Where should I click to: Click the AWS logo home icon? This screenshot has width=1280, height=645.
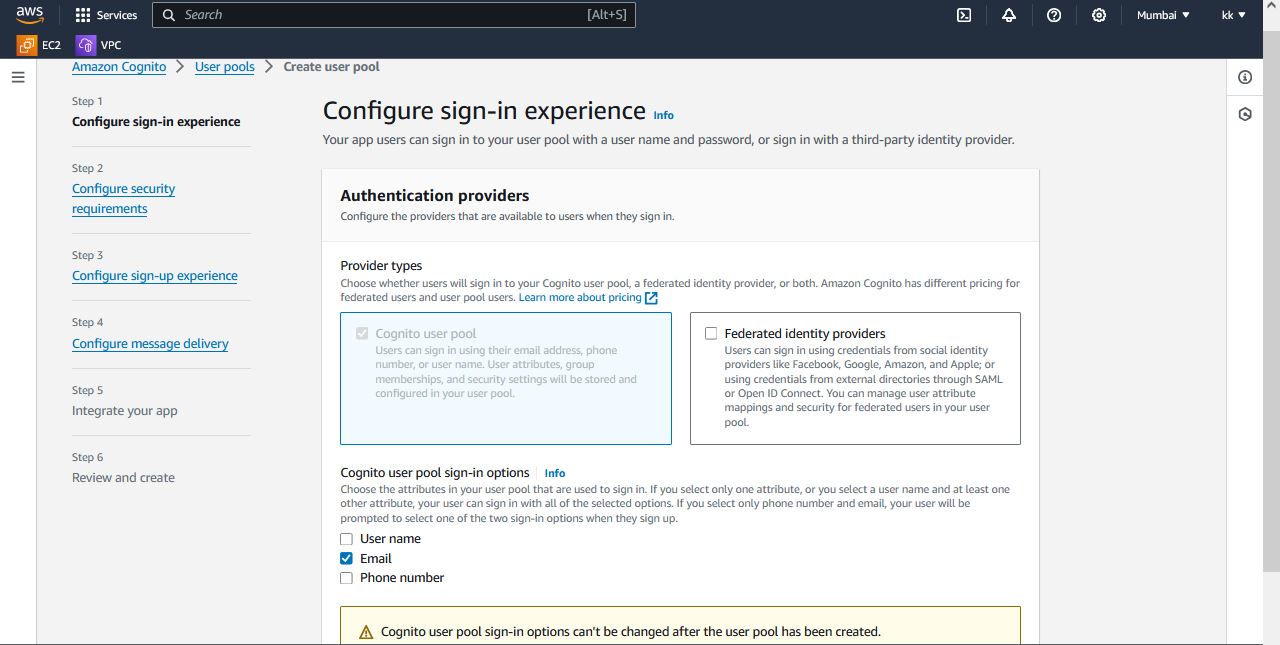(x=29, y=14)
